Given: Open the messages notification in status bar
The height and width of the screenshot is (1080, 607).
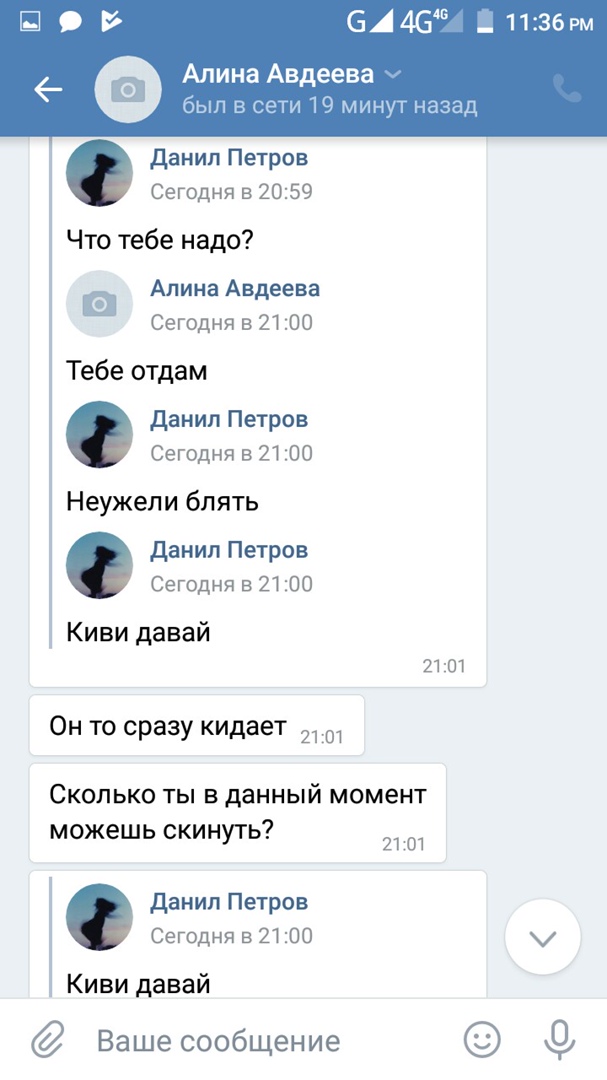Looking at the screenshot, I should click(70, 23).
